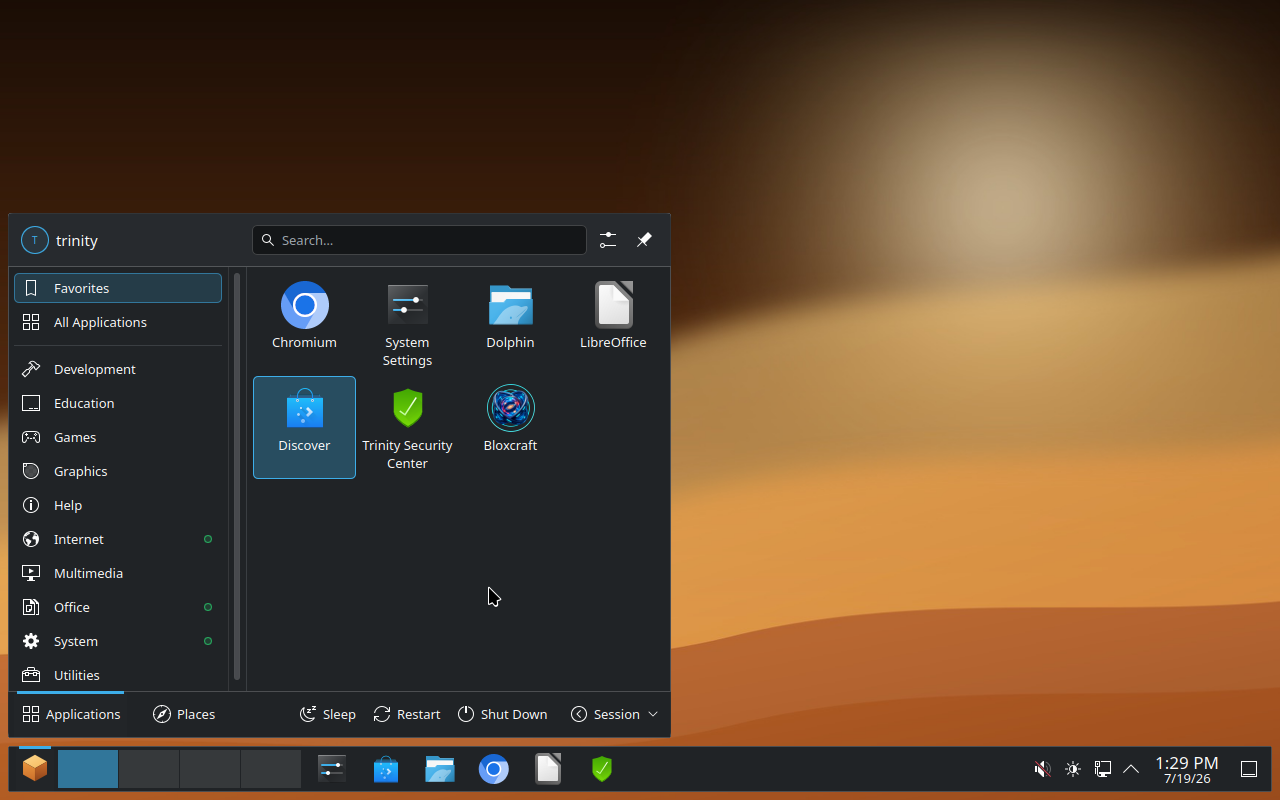Select the All Applications category
1280x800 pixels.
tap(118, 322)
